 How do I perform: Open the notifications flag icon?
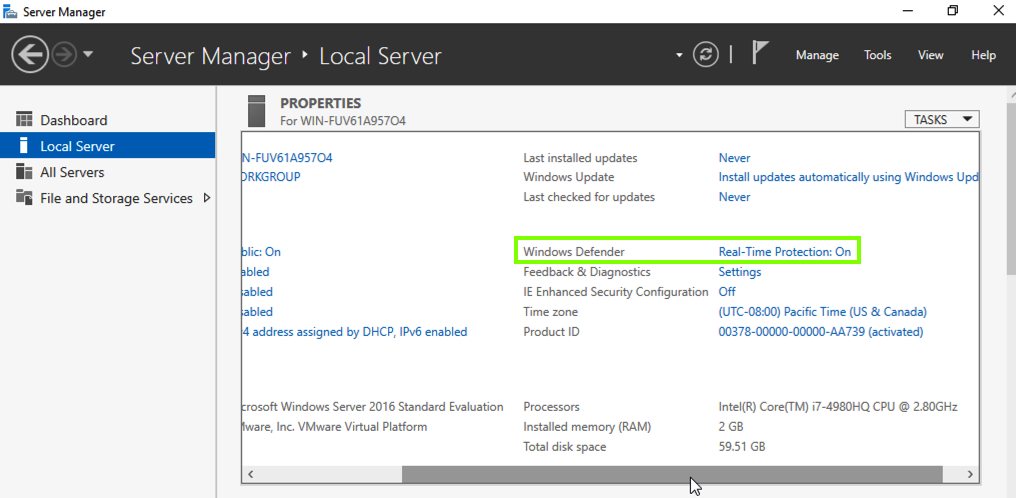[x=760, y=54]
